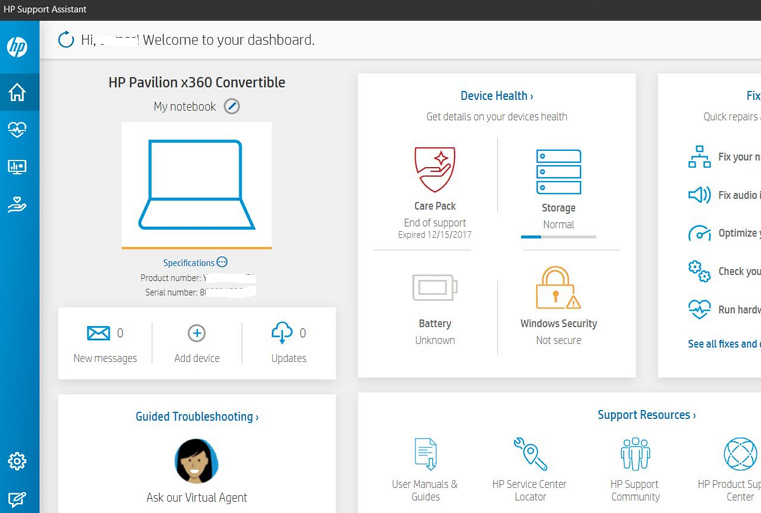Click the 'Serial number' line
Viewport: 761px width, 513px height.
(200, 292)
